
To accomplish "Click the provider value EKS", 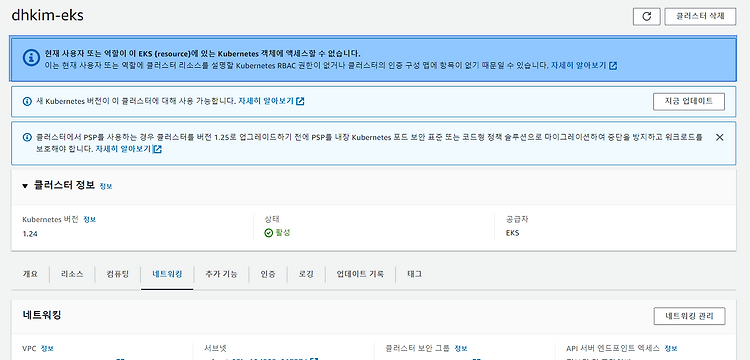I will click(512, 233).
